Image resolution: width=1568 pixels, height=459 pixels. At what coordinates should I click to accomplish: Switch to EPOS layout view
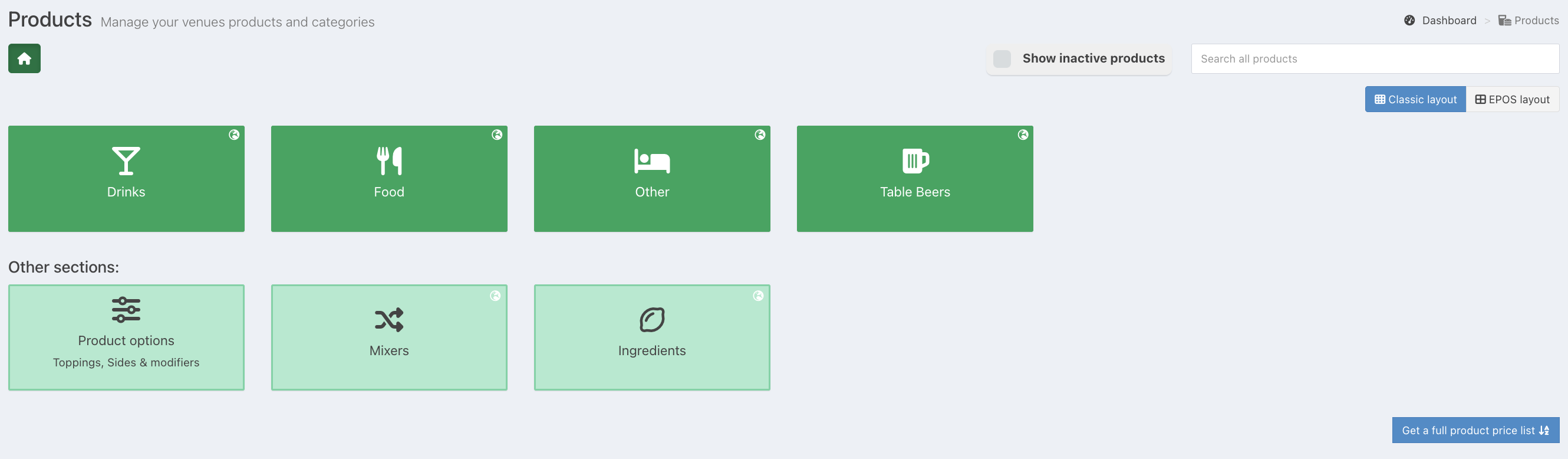1513,99
